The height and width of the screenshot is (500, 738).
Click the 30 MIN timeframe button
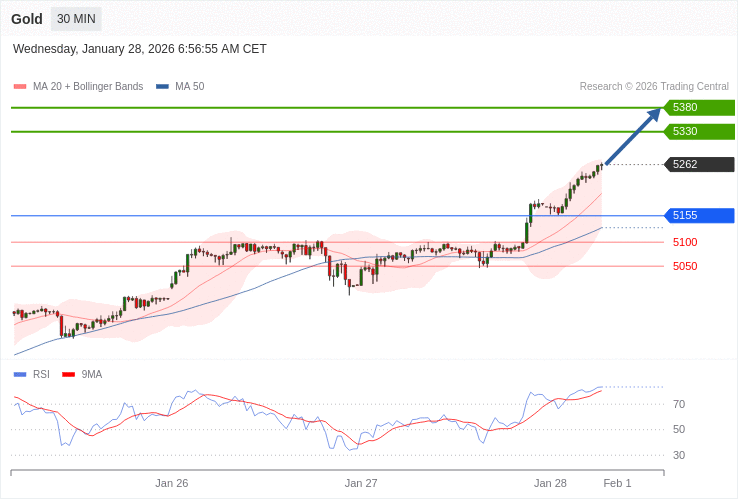click(x=76, y=19)
